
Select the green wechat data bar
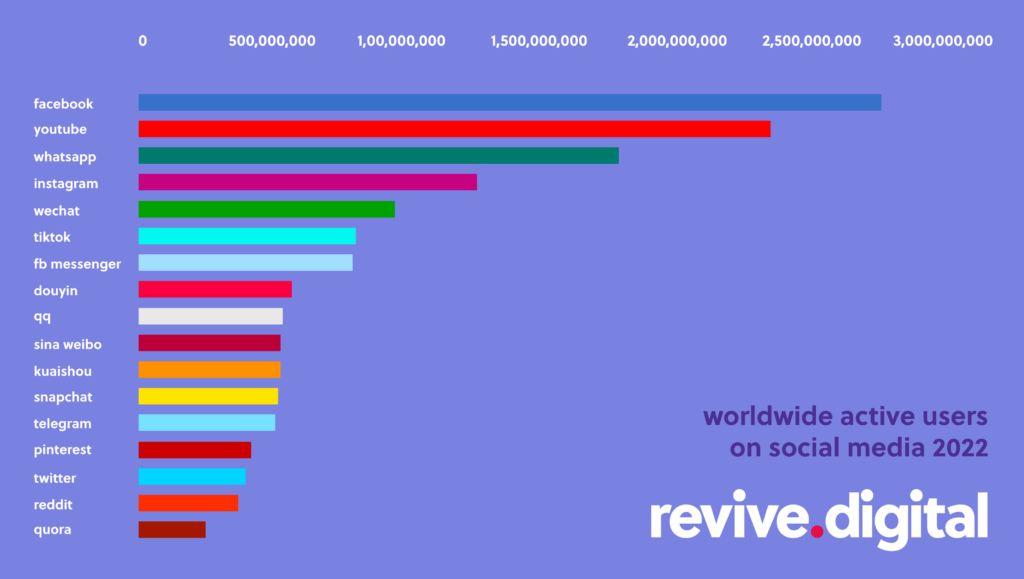tap(266, 210)
